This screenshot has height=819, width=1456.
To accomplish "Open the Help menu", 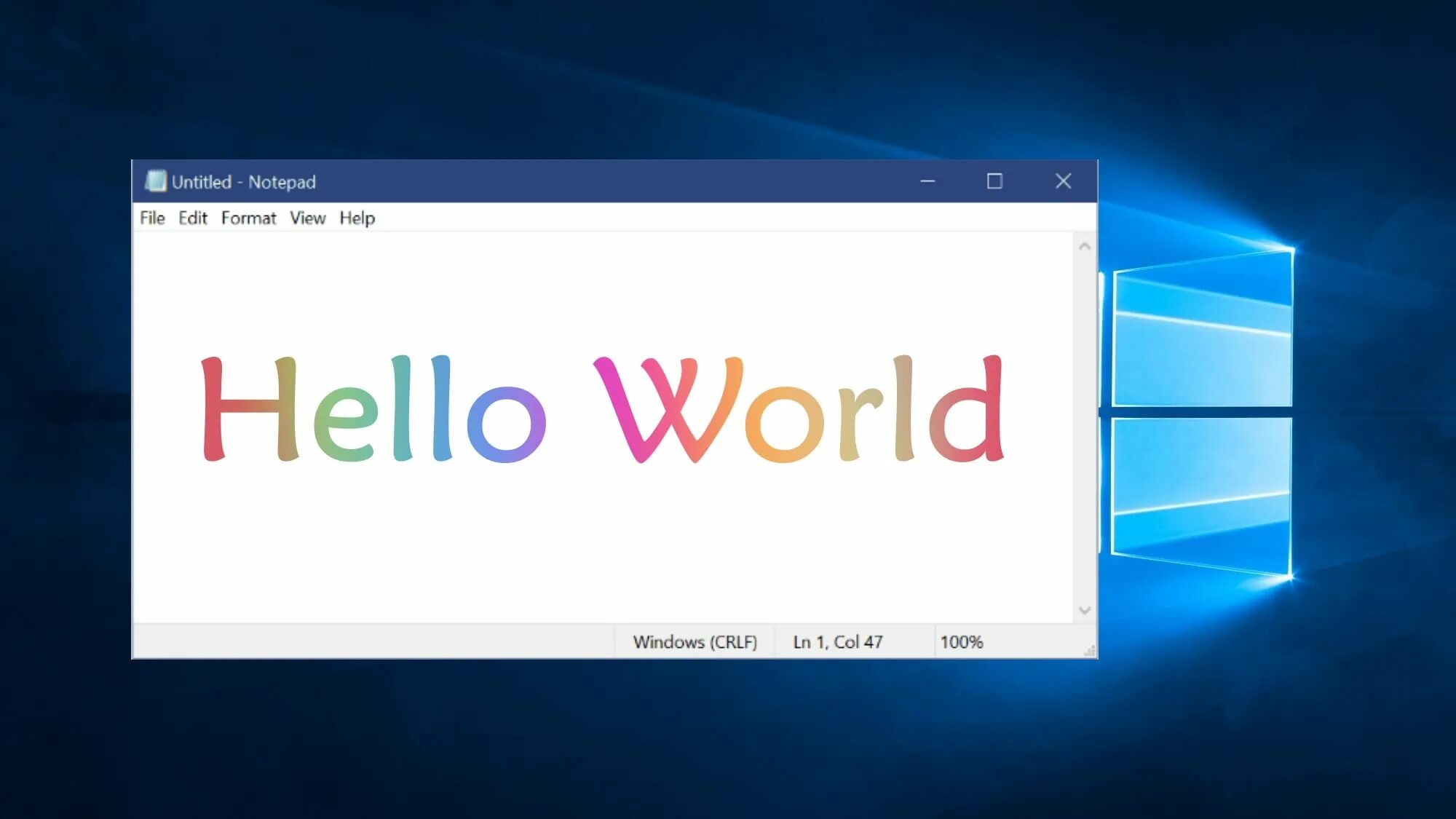I will [x=357, y=218].
